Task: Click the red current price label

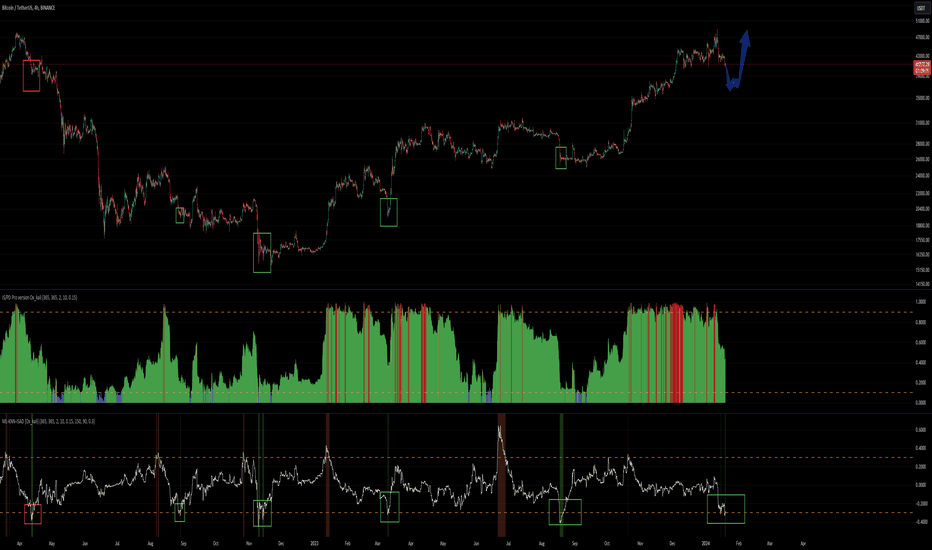Action: pyautogui.click(x=922, y=67)
